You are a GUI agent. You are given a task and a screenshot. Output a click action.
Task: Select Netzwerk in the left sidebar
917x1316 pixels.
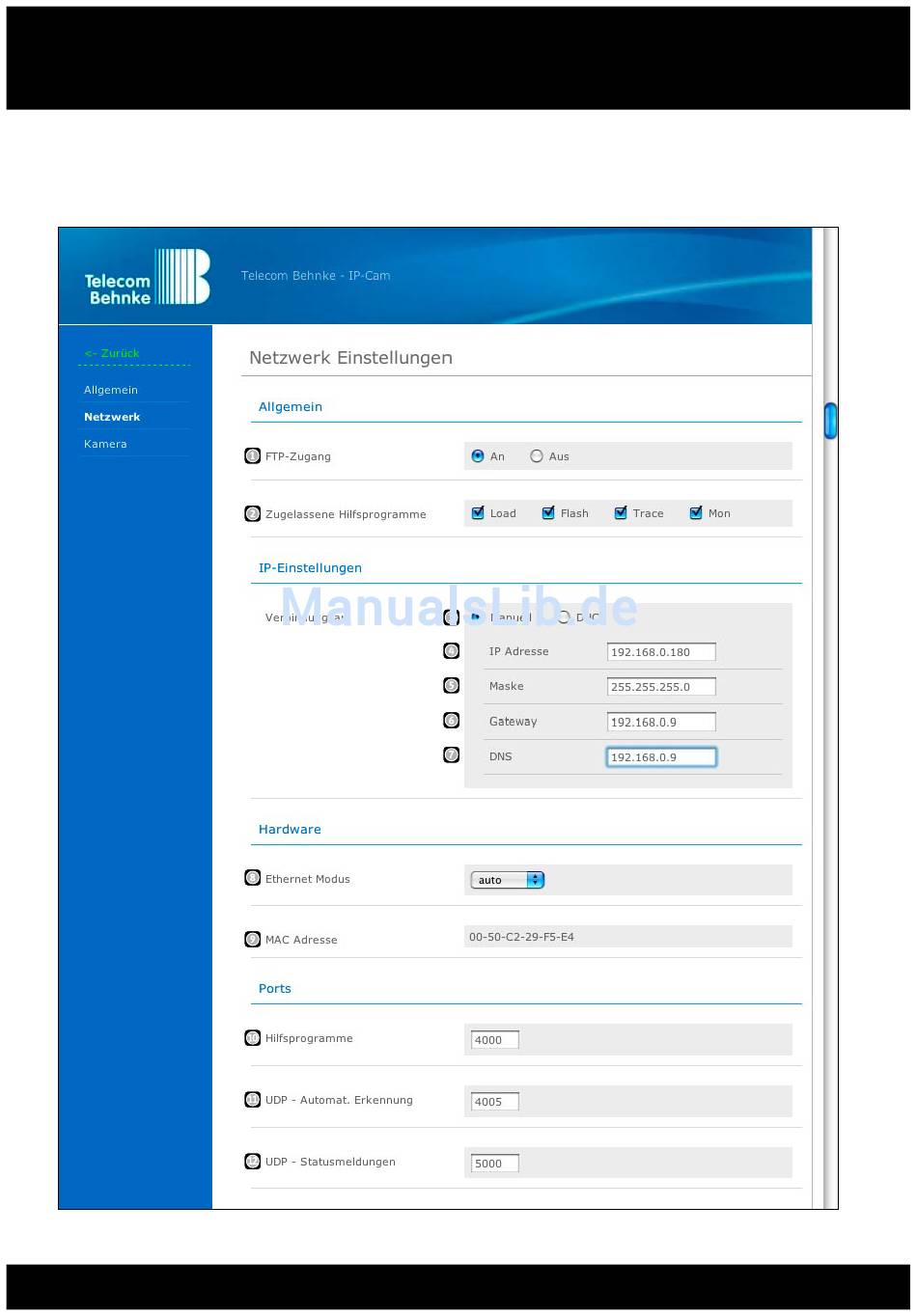[112, 417]
